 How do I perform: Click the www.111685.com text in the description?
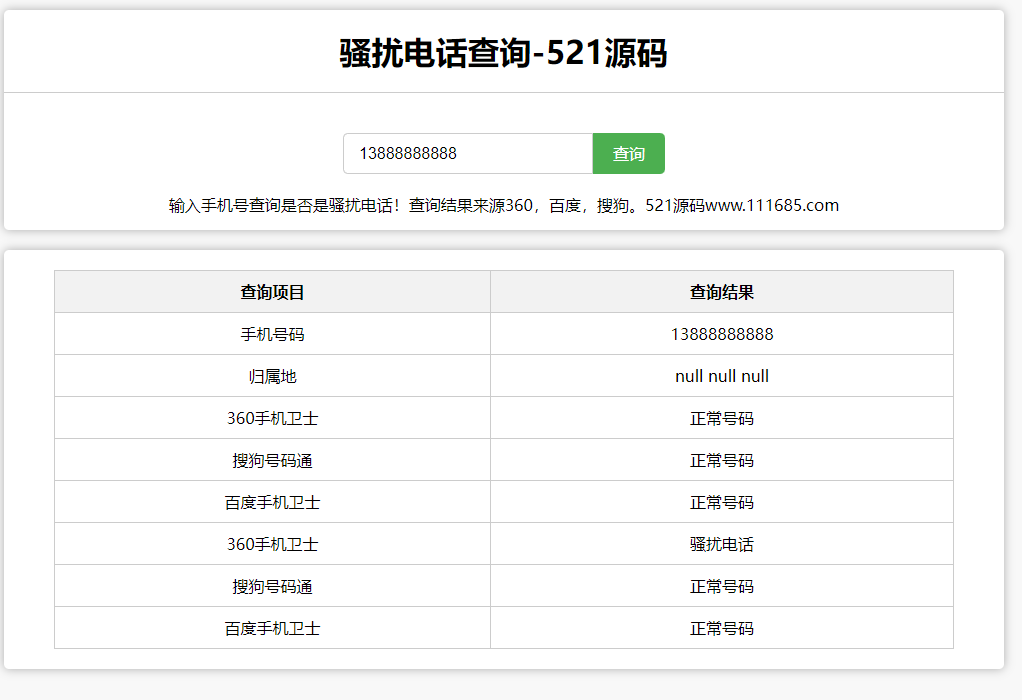(x=772, y=205)
